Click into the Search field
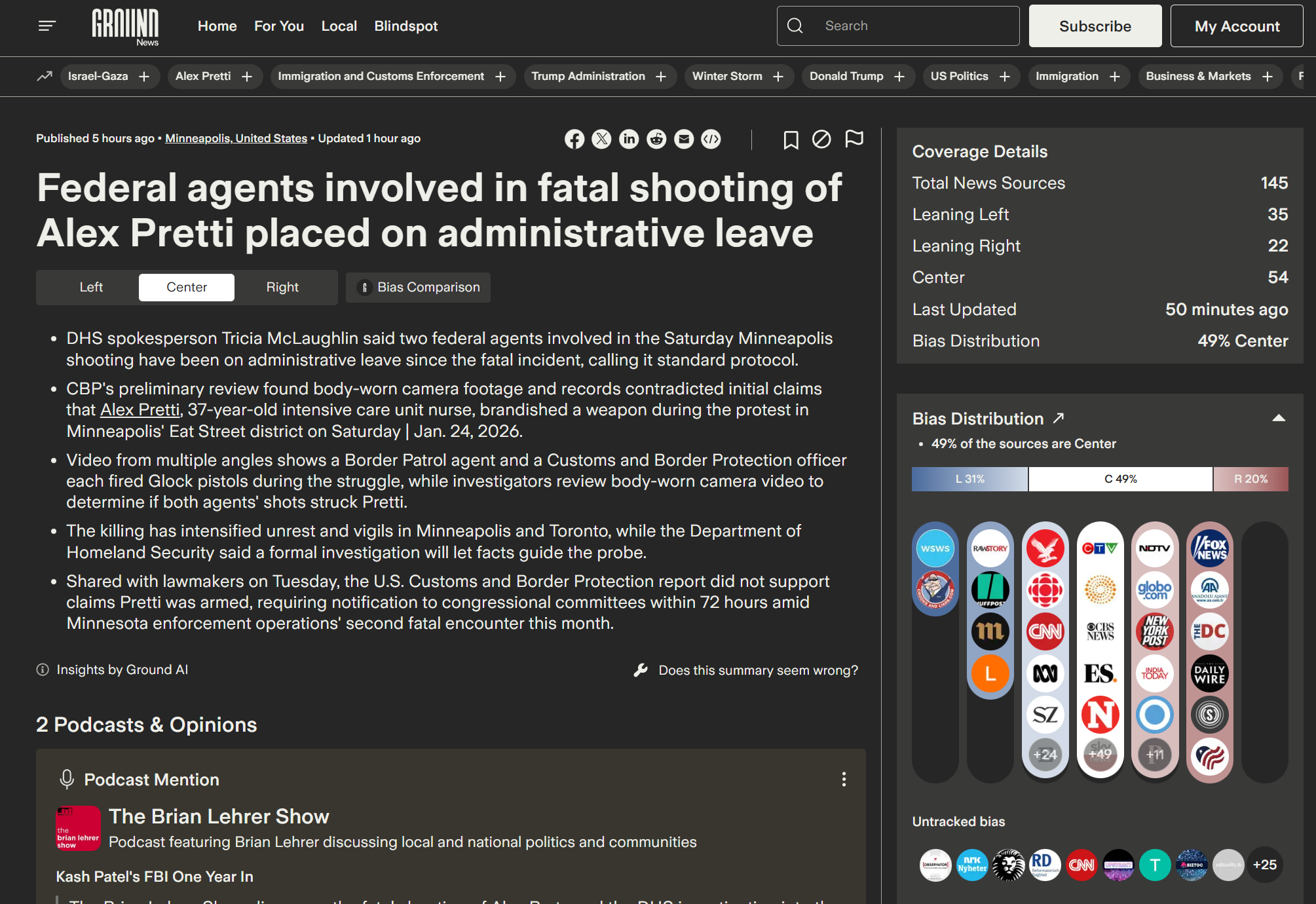Screen dimensions: 1316x904 coord(911,26)
